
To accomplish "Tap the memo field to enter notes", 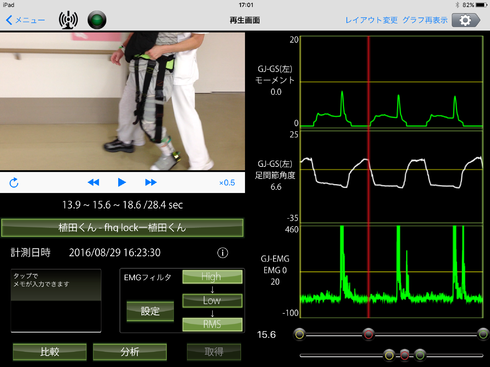I will [56, 301].
